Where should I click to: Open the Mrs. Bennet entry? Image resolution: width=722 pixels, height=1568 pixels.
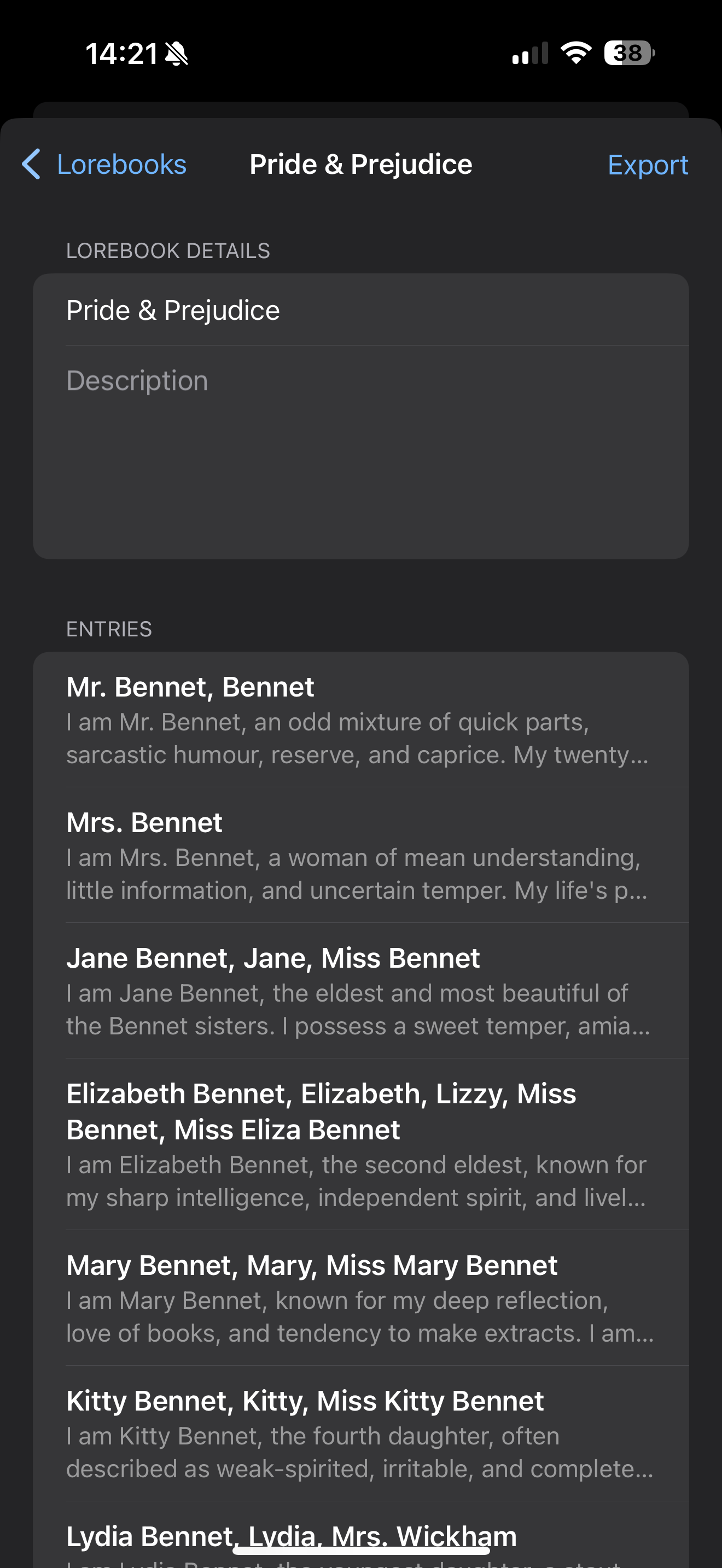[361, 855]
